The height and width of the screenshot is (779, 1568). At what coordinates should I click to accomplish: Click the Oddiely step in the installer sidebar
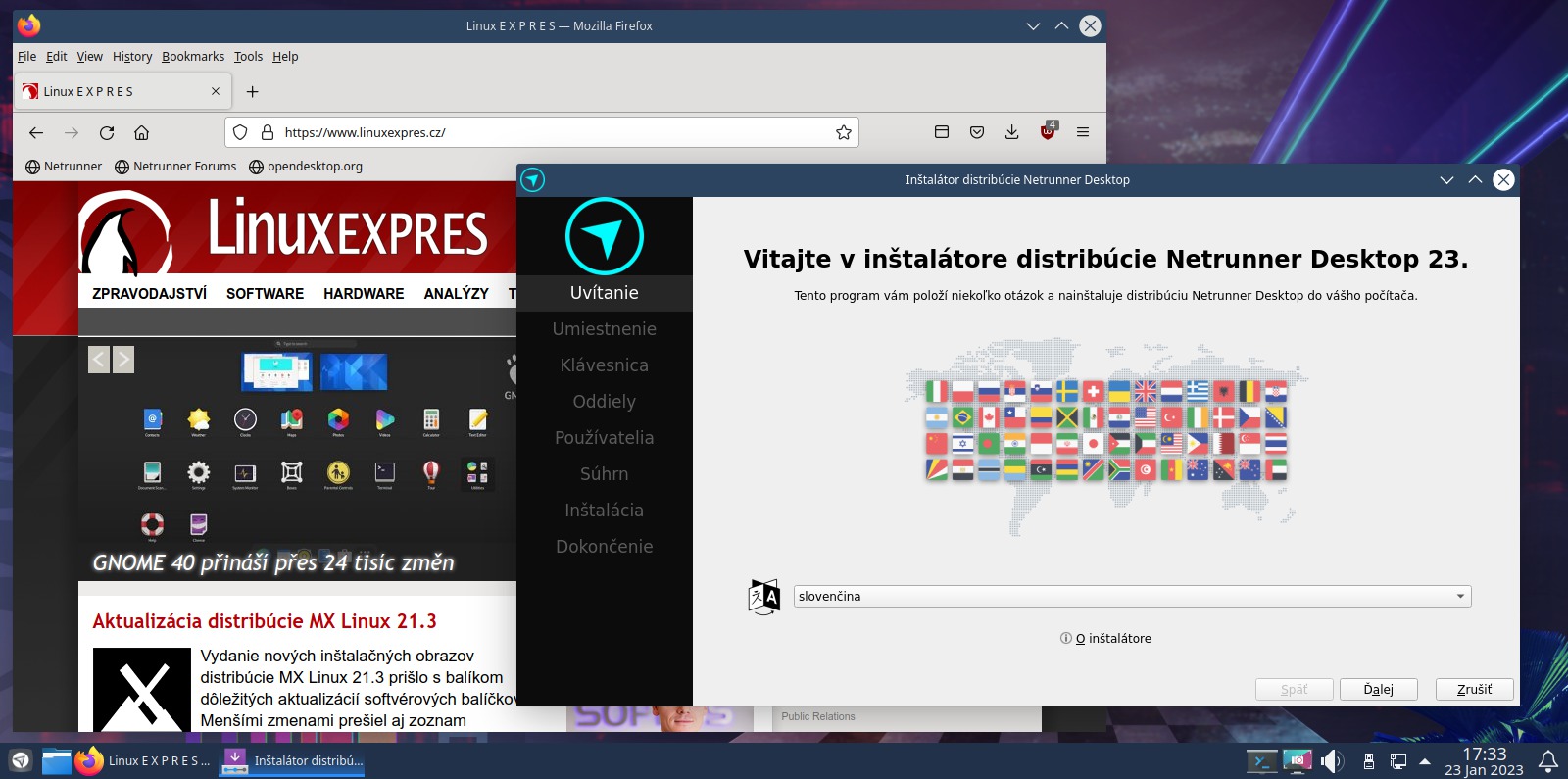pyautogui.click(x=605, y=401)
